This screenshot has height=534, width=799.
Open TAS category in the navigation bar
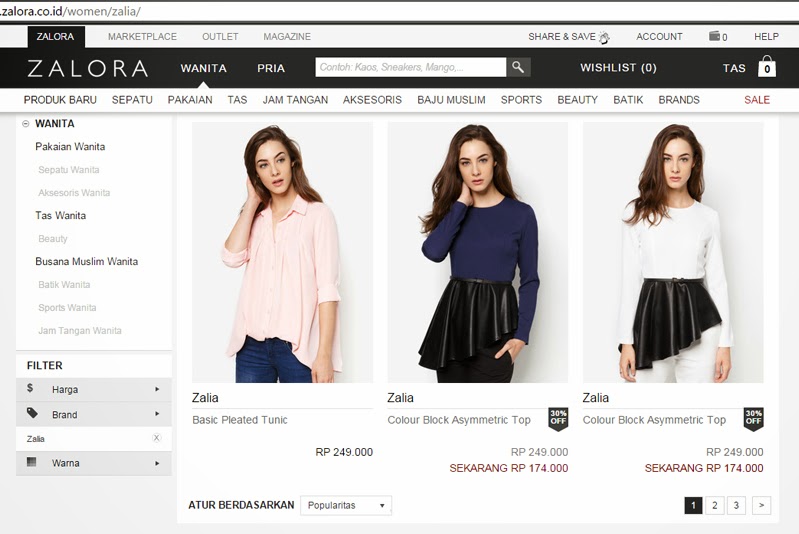[237, 100]
